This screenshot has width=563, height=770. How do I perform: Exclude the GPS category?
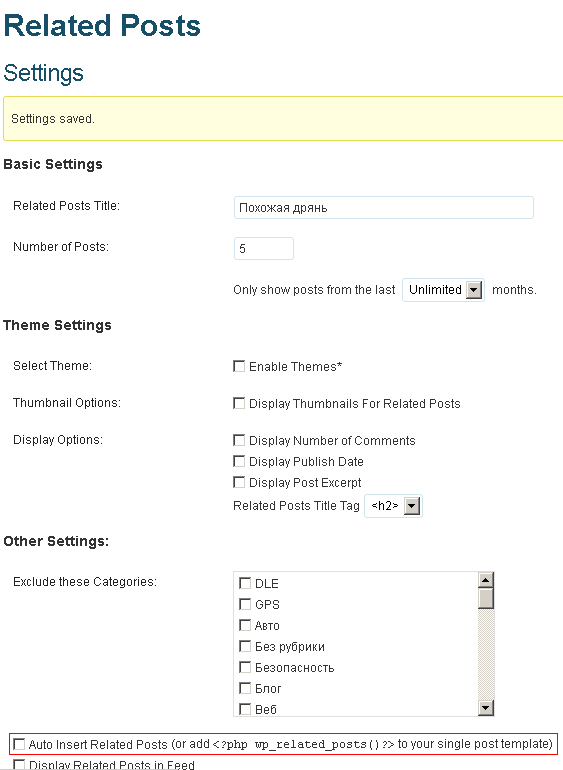pos(245,604)
